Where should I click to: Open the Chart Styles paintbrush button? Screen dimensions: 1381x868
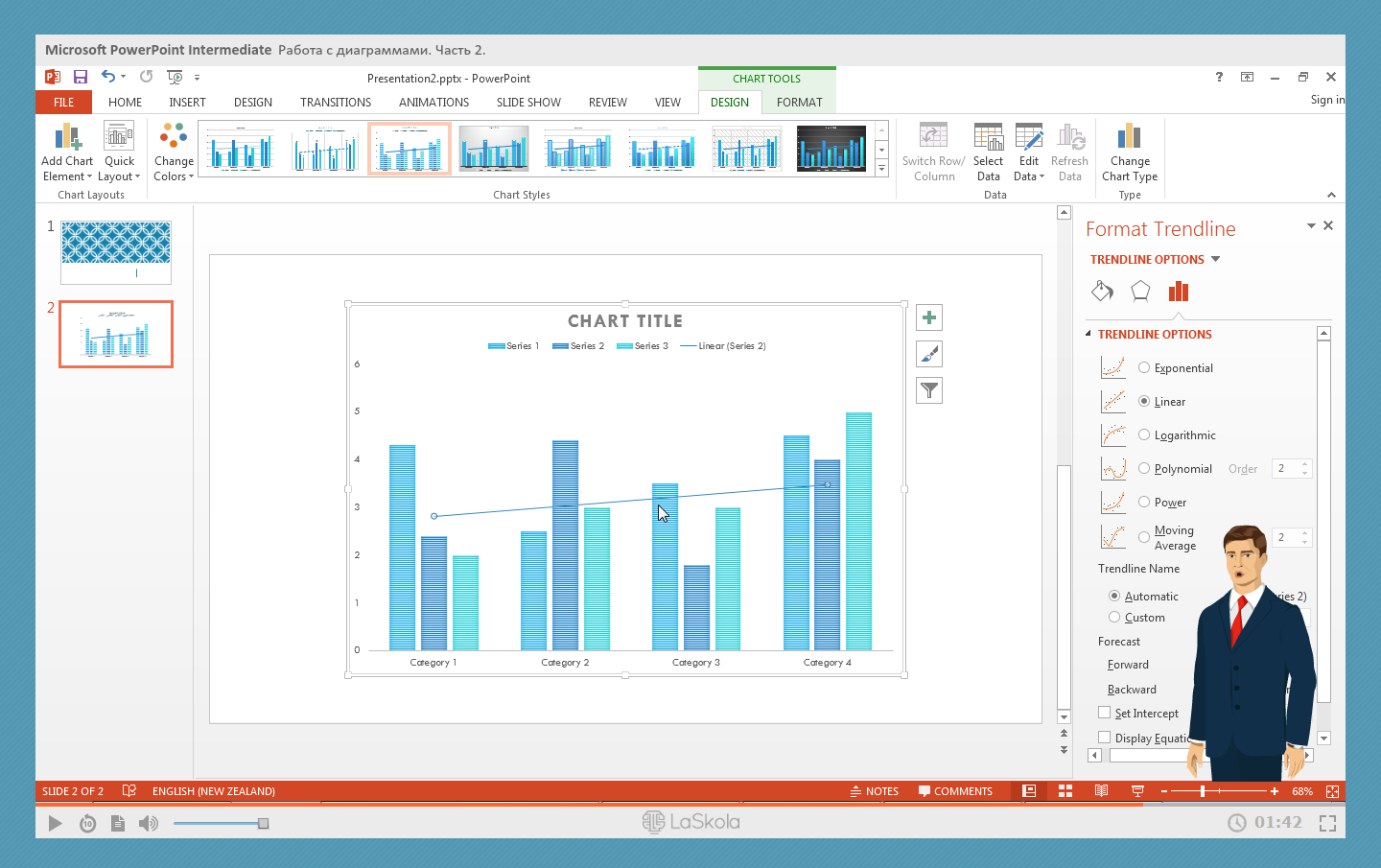(x=928, y=354)
